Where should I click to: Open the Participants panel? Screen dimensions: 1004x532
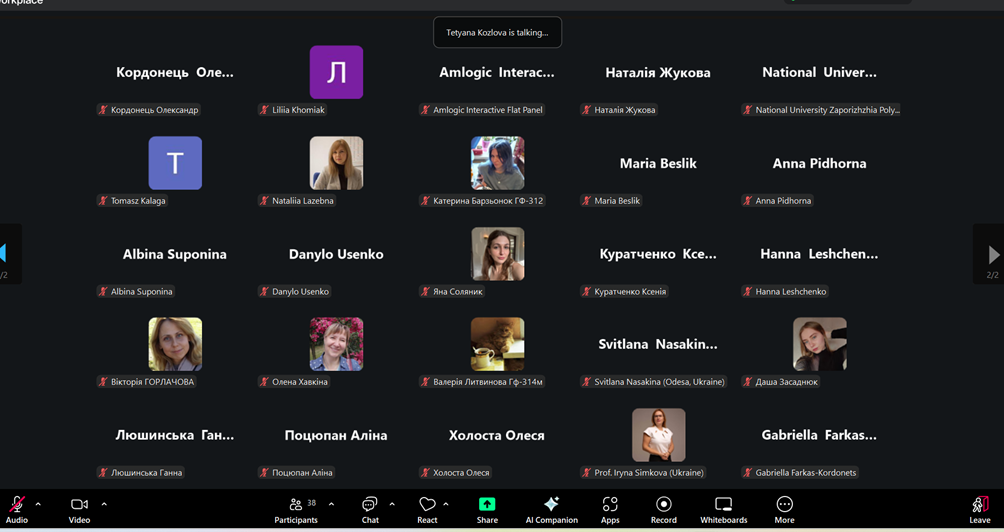[296, 508]
